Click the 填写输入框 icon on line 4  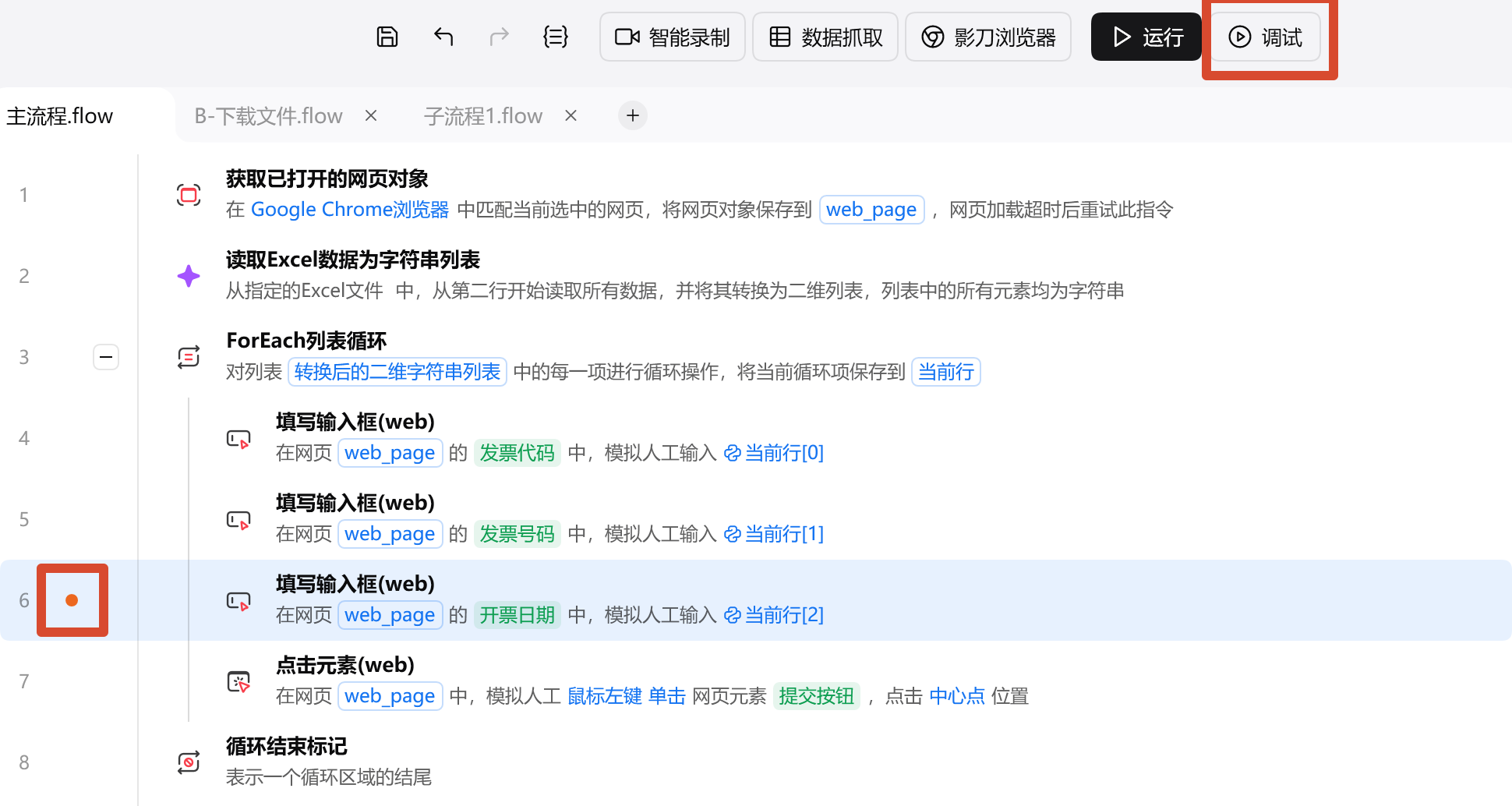coord(238,439)
